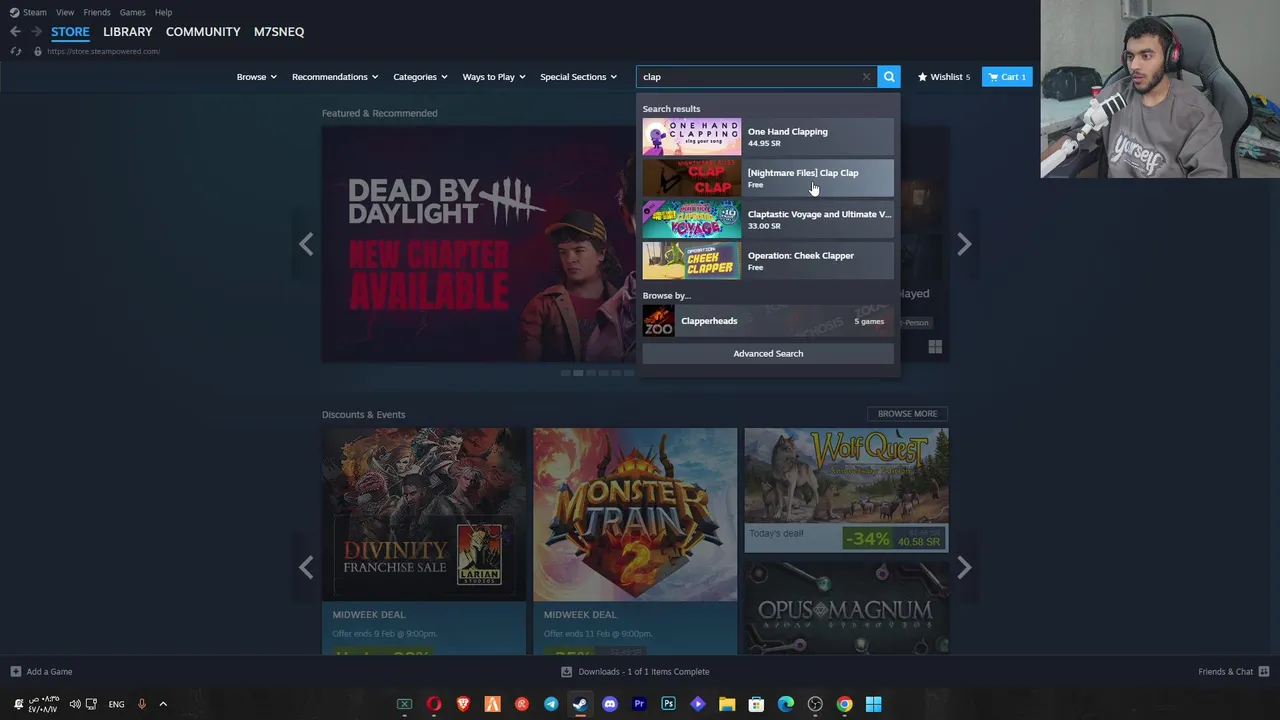1280x720 pixels.
Task: Click the microphone tray icon
Action: coord(142,704)
